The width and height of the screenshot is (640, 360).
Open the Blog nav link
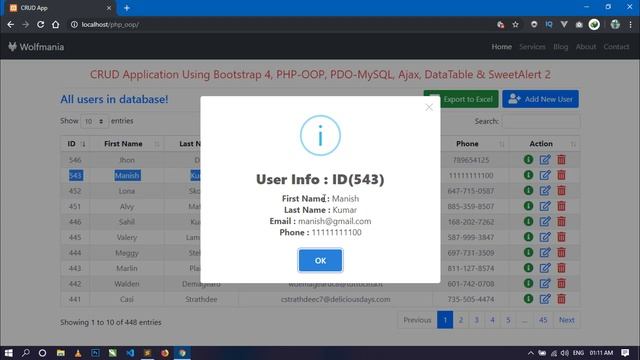pos(560,47)
